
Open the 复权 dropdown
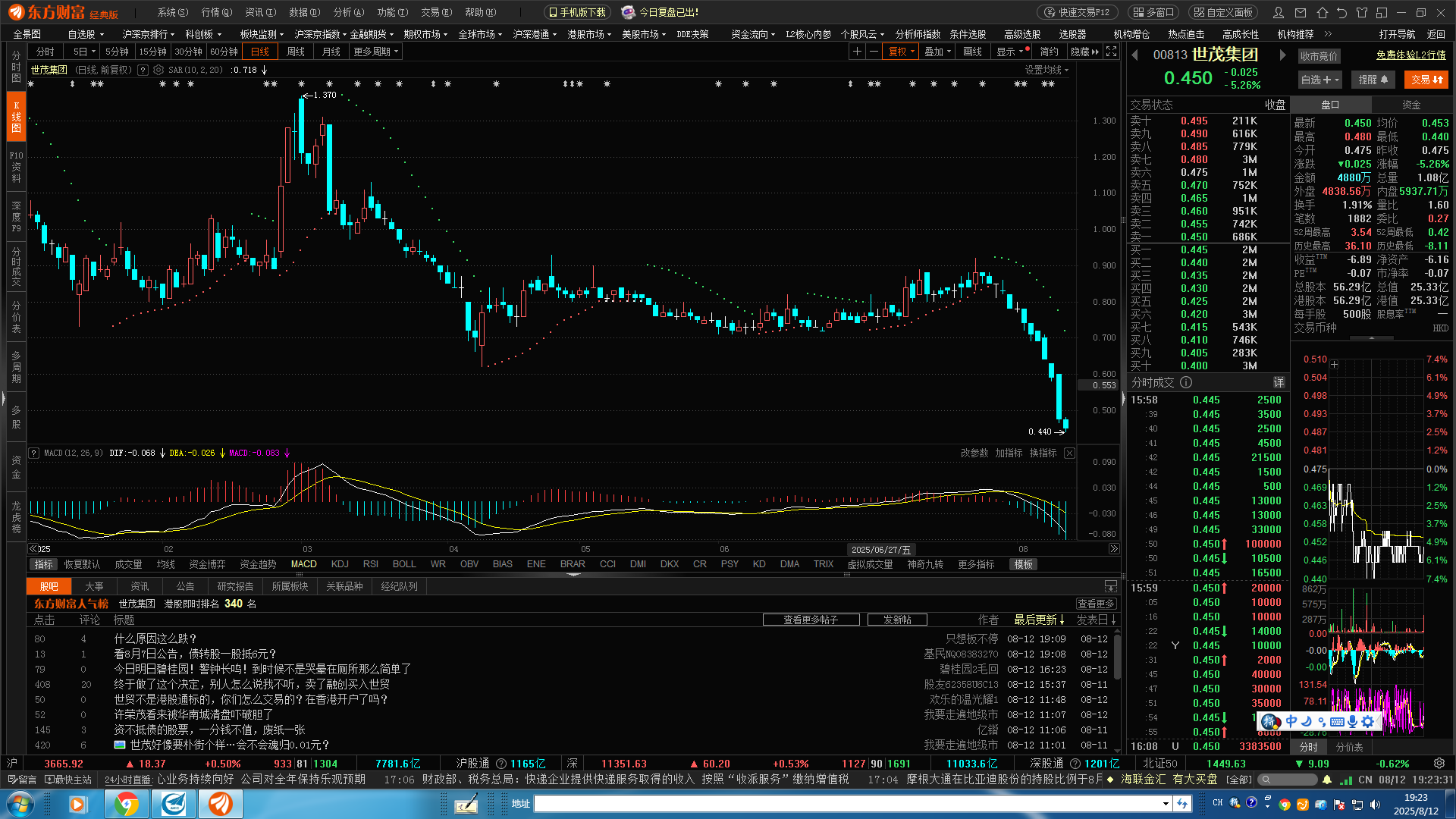902,52
